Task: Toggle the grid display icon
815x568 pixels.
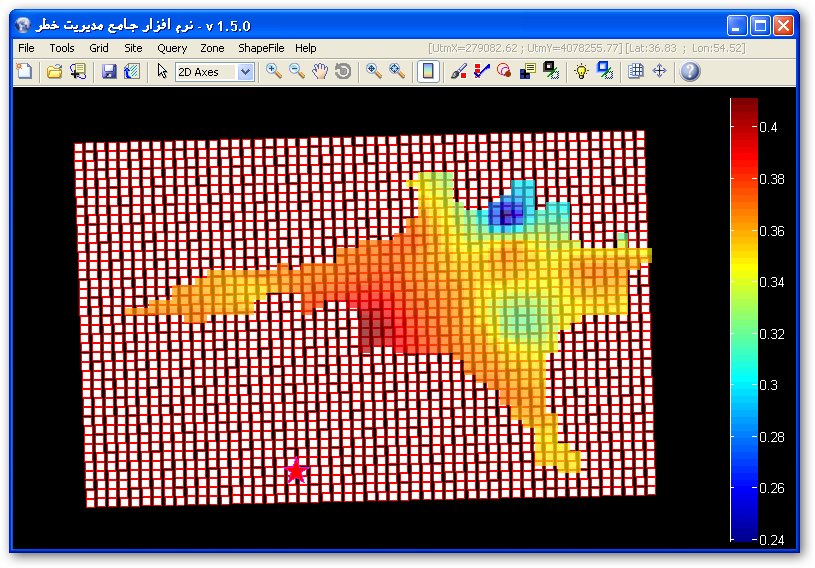Action: tap(635, 71)
